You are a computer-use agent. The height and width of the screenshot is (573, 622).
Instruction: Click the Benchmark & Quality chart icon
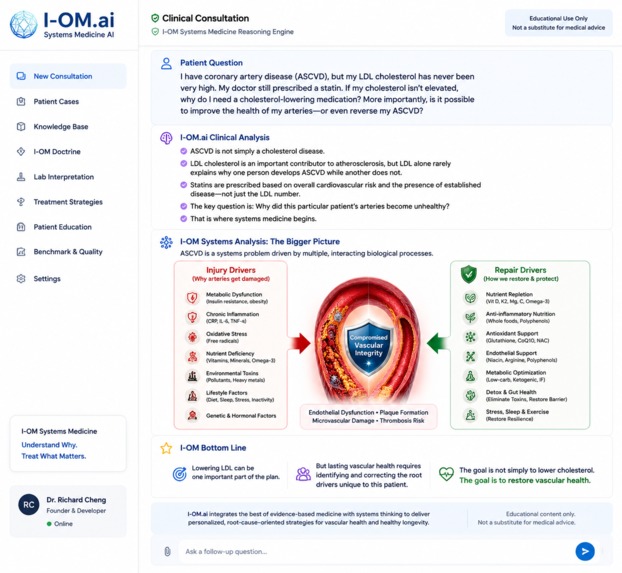coord(21,252)
